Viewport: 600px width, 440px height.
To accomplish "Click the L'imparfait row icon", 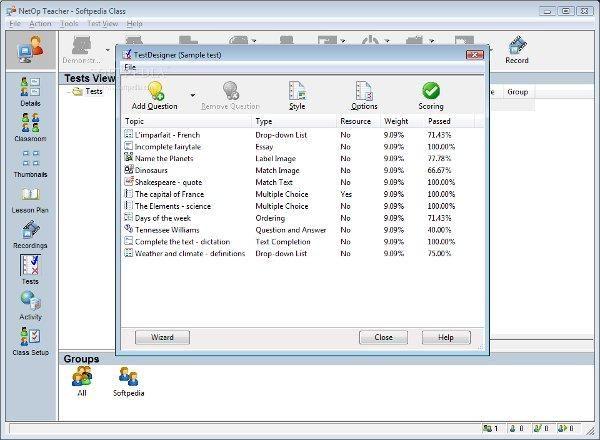I will click(x=129, y=134).
